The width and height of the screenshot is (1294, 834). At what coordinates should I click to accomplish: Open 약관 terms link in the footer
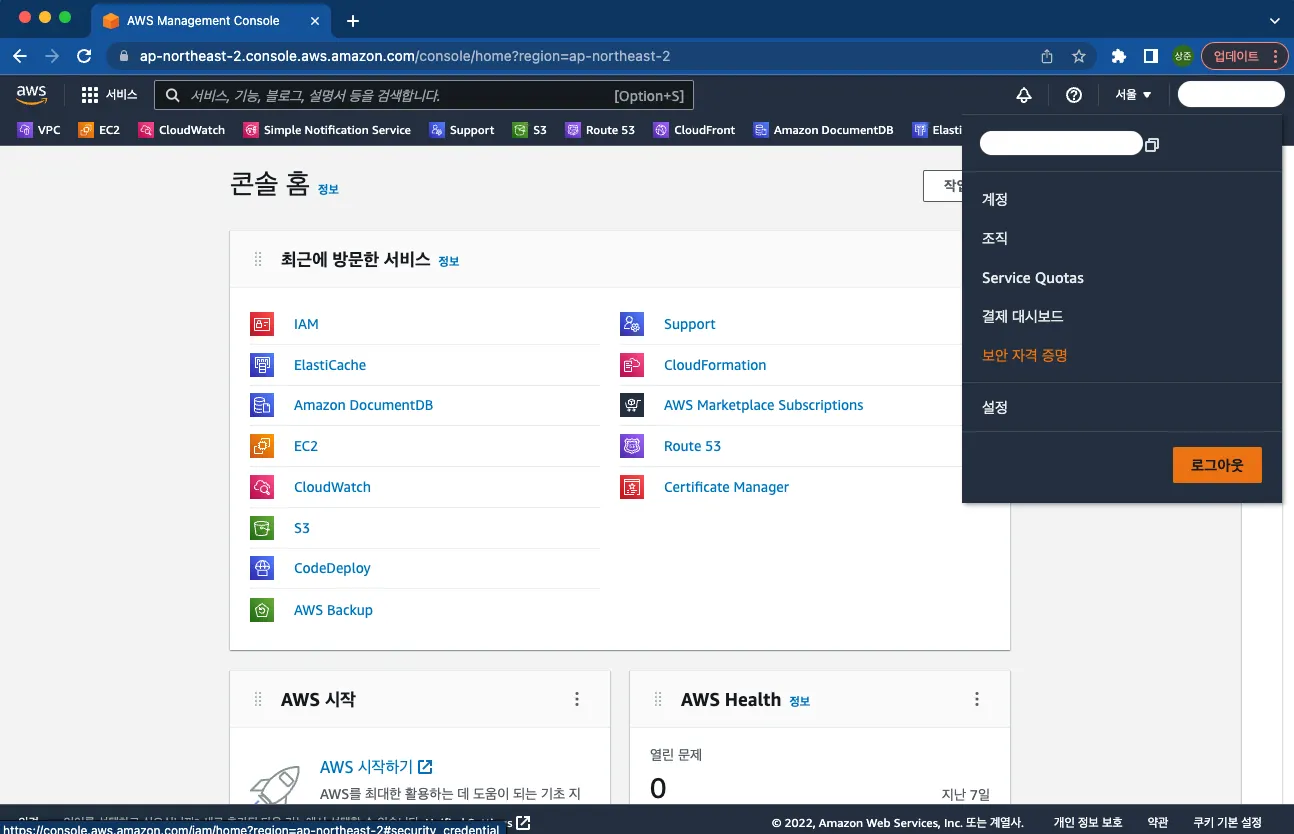coord(1157,822)
